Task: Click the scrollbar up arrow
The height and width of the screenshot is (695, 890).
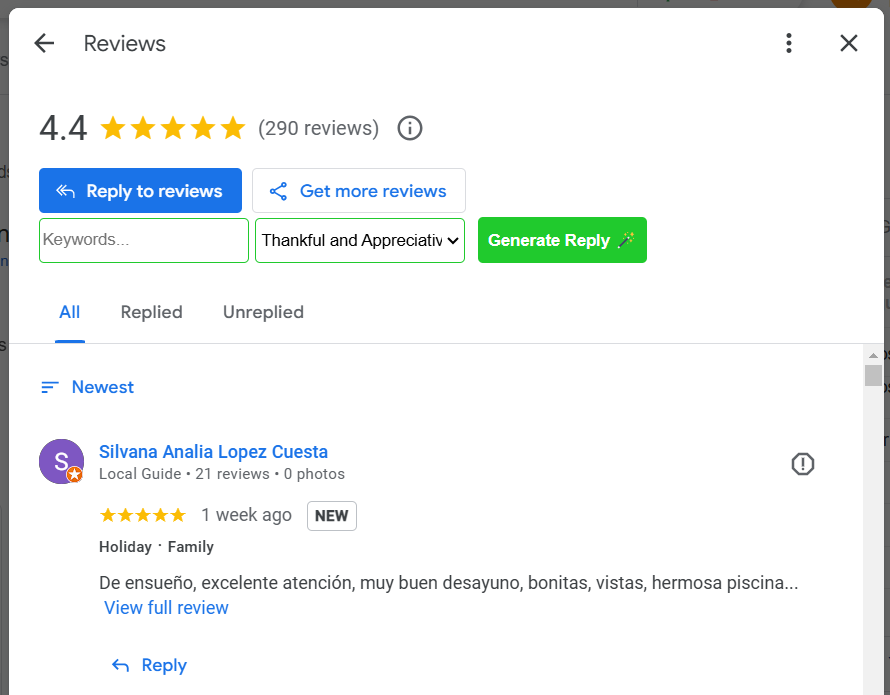Action: 873,354
